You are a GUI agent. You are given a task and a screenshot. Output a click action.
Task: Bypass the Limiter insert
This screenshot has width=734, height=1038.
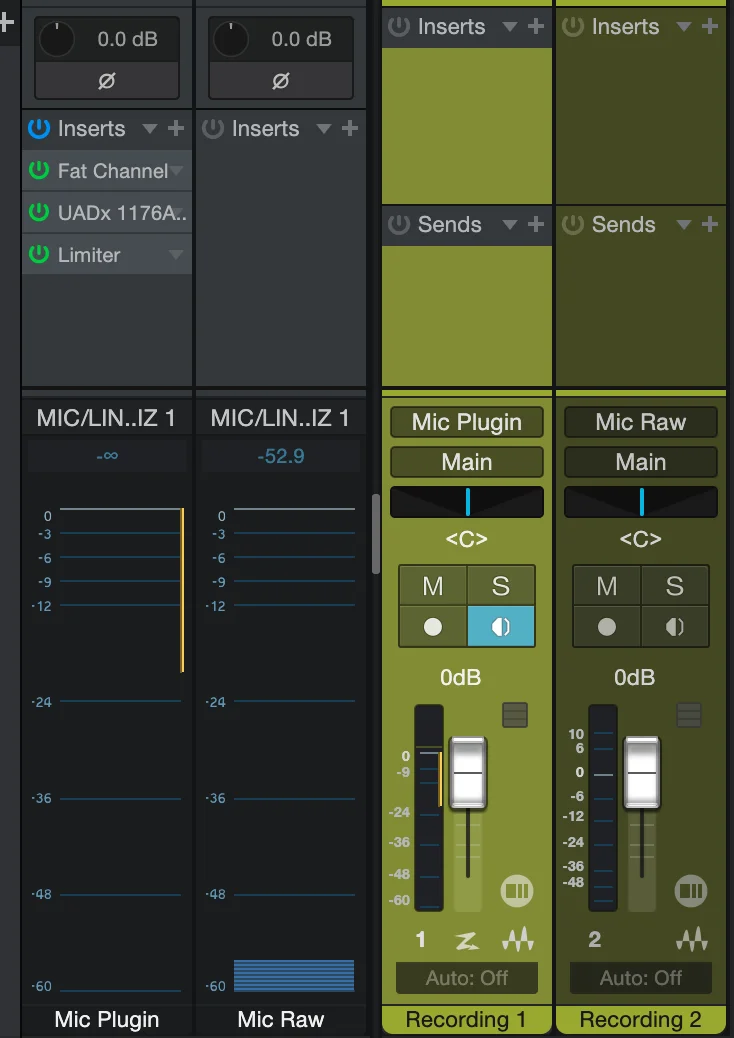pos(39,255)
